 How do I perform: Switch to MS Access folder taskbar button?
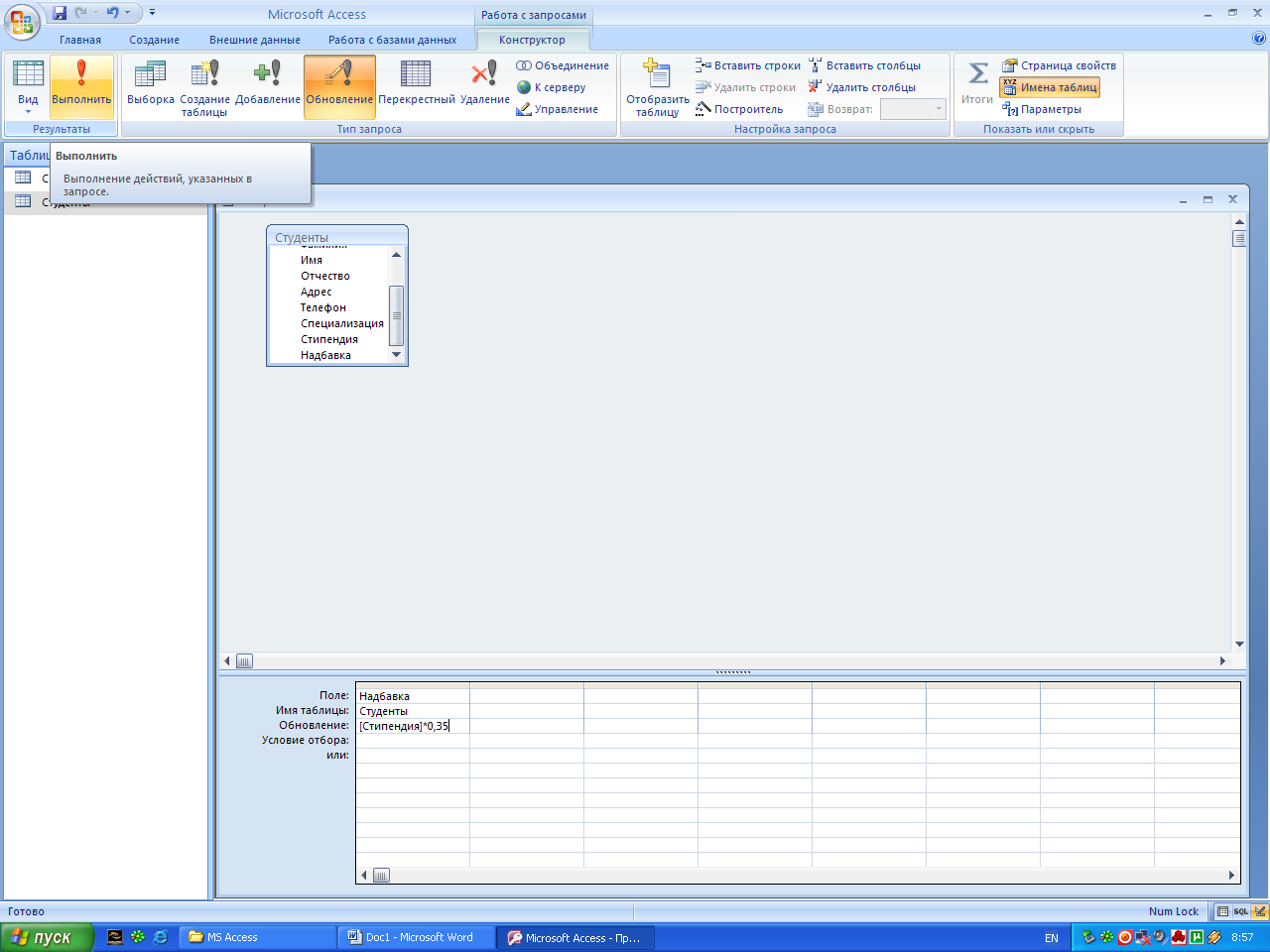(x=258, y=937)
